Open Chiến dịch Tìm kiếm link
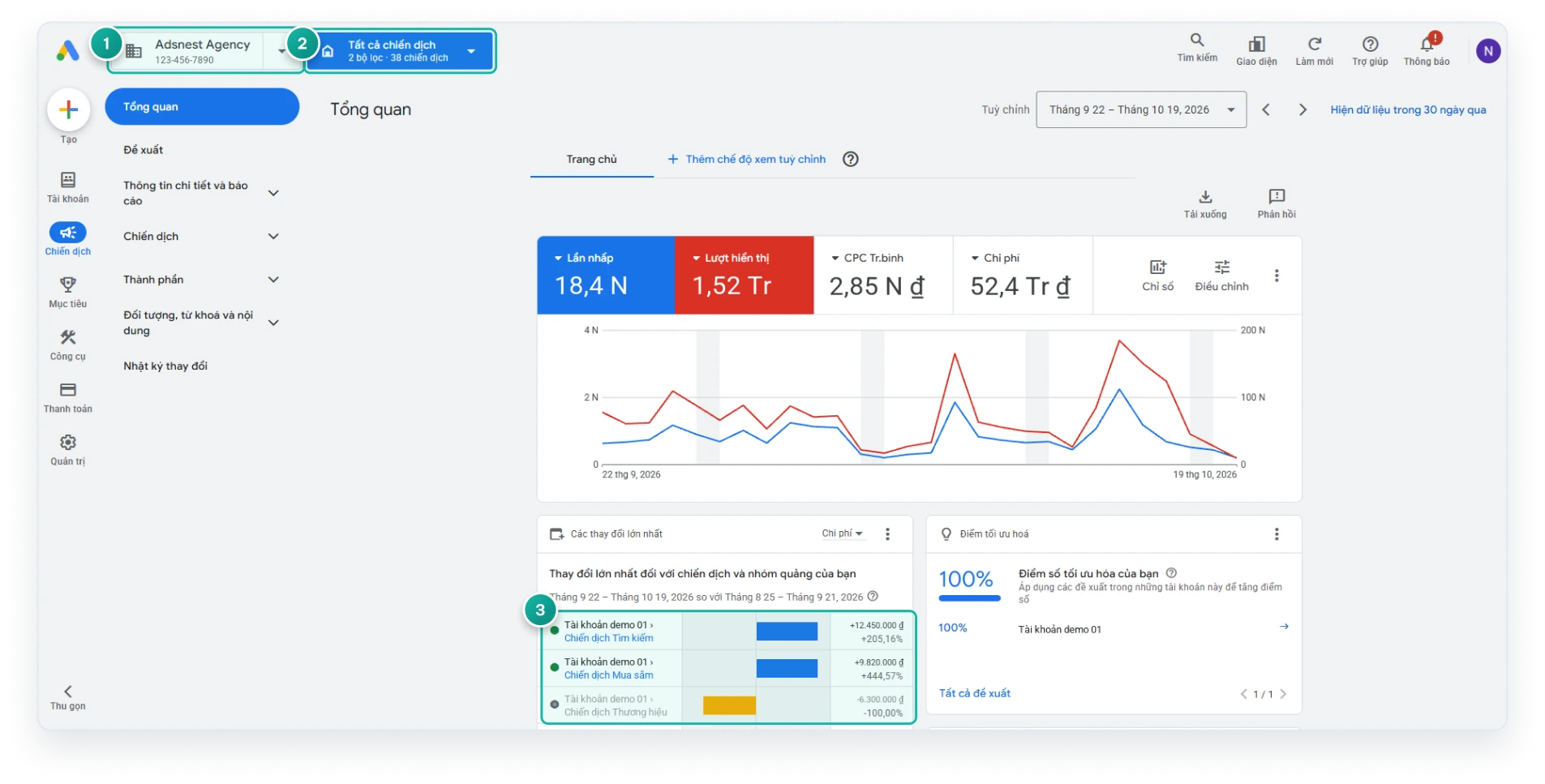Viewport: 1545px width, 784px height. [x=608, y=638]
